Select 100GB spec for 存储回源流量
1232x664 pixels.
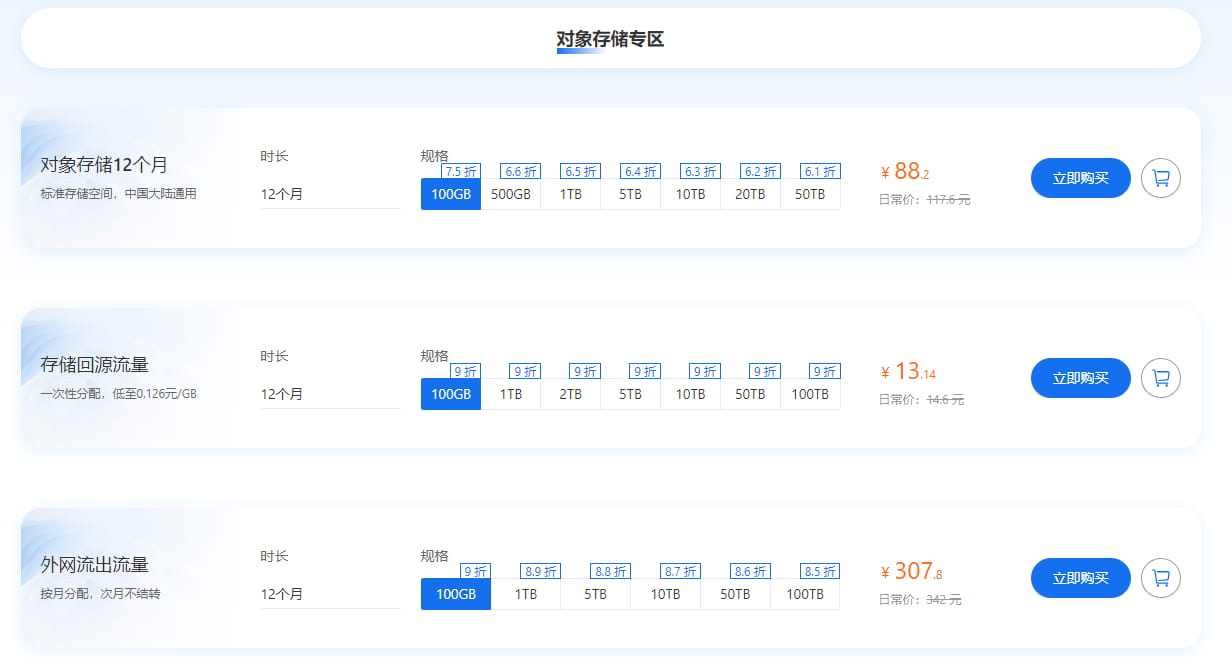451,394
